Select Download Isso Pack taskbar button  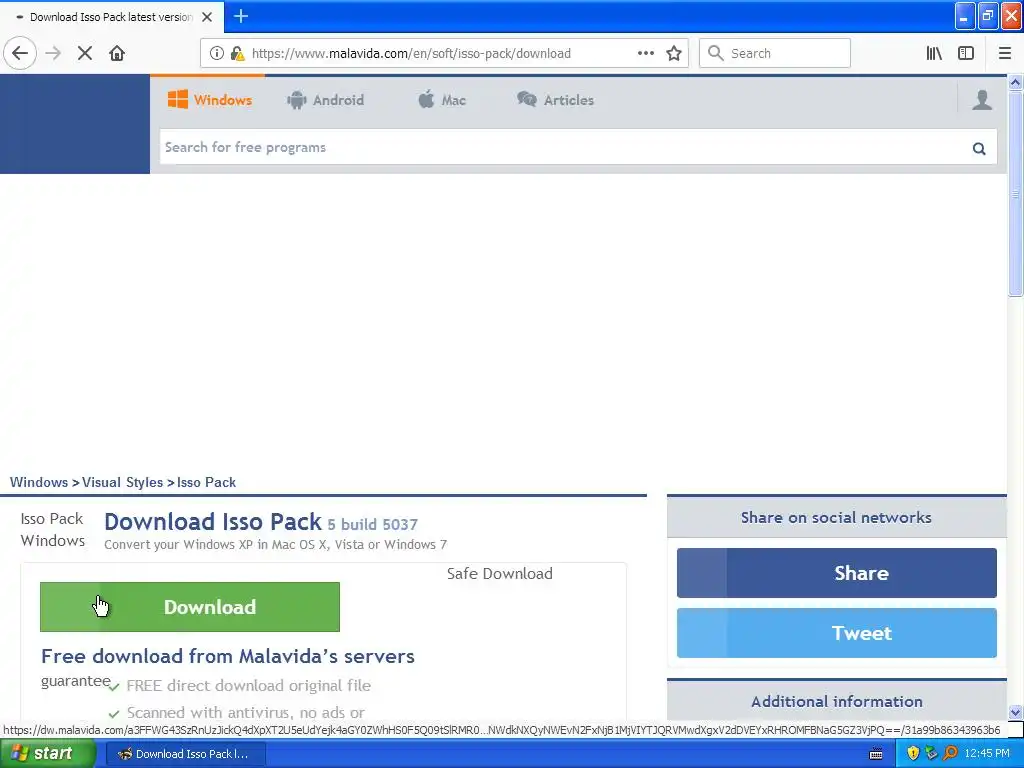[x=185, y=754]
